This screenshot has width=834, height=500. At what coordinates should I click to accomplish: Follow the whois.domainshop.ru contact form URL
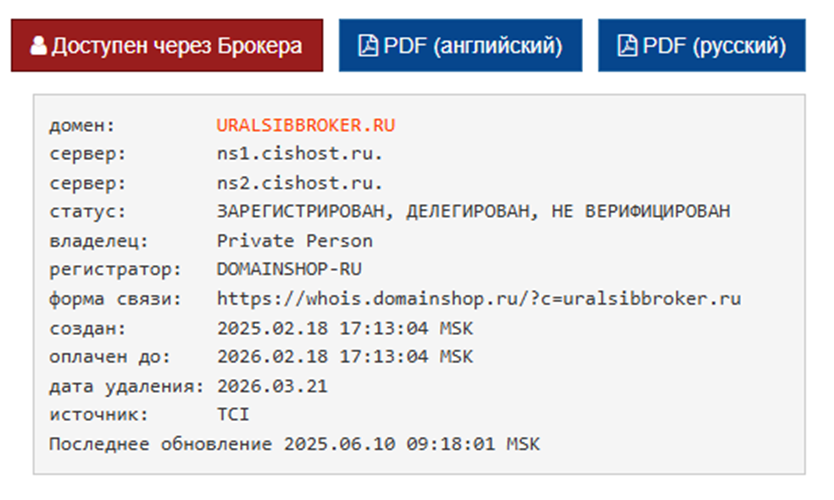(x=479, y=299)
